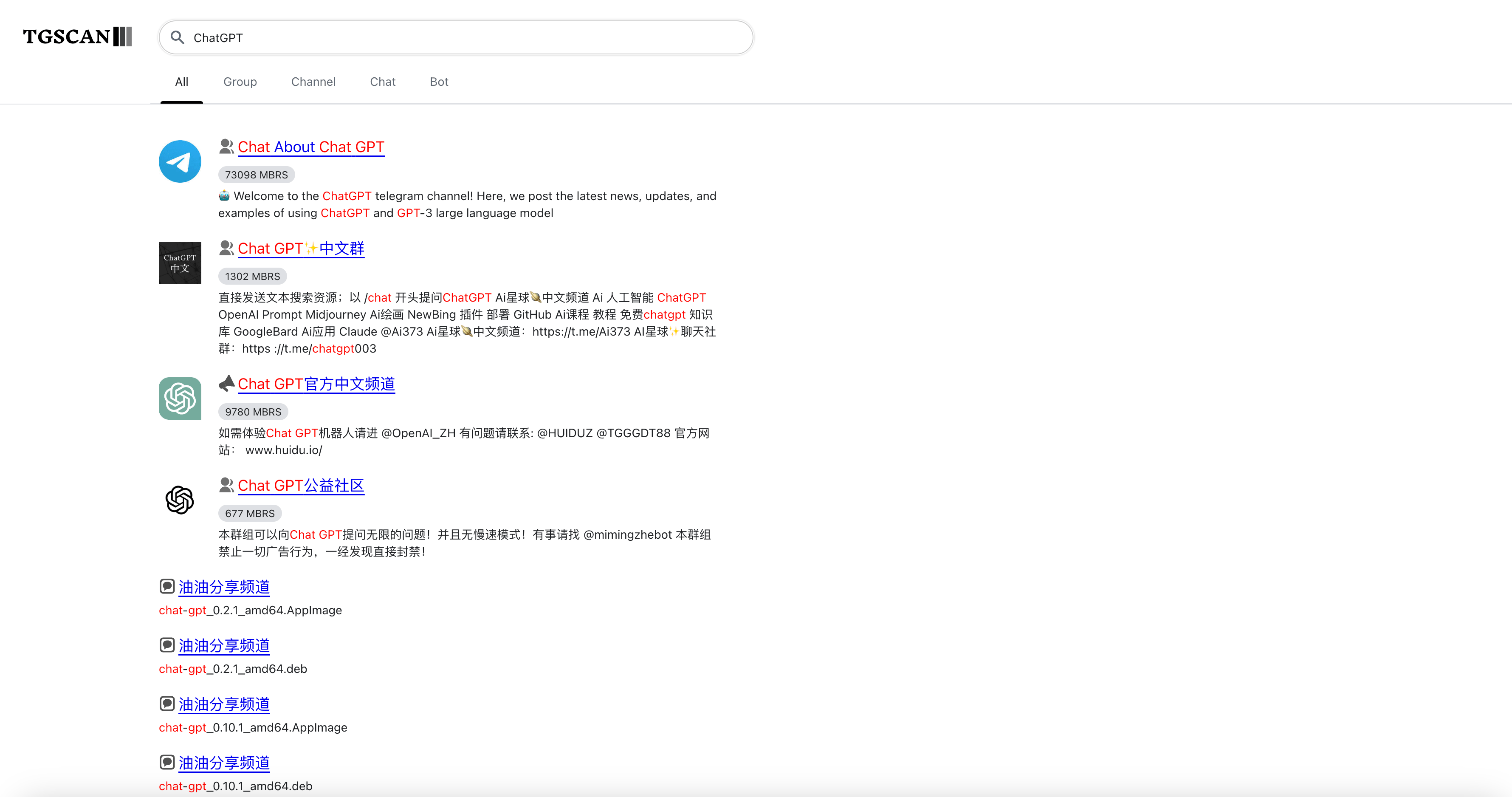Click the @mimingzhebot mention text
The image size is (1512, 797).
pos(627,534)
